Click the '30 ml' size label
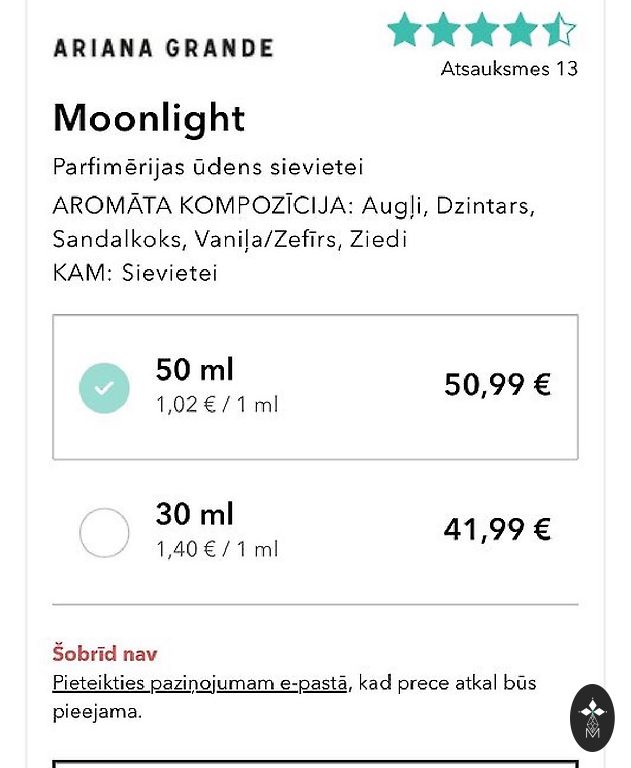The width and height of the screenshot is (631, 768). (194, 514)
